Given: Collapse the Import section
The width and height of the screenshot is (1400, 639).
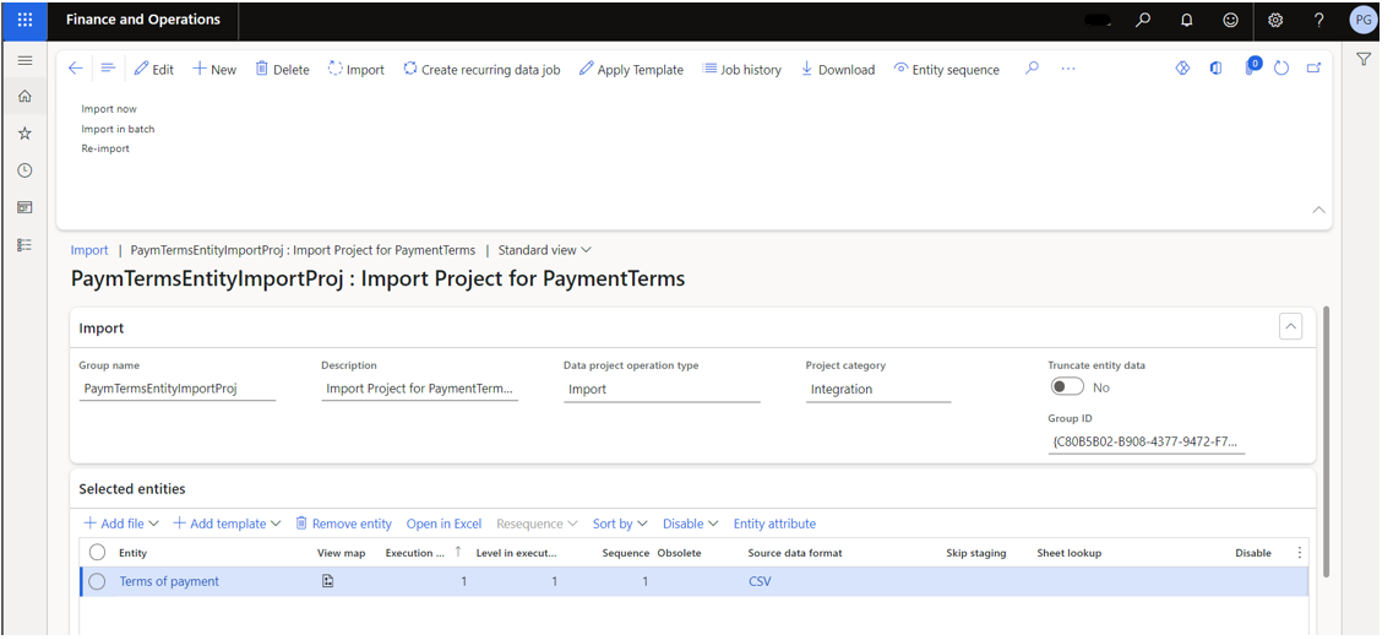Looking at the screenshot, I should (1290, 326).
